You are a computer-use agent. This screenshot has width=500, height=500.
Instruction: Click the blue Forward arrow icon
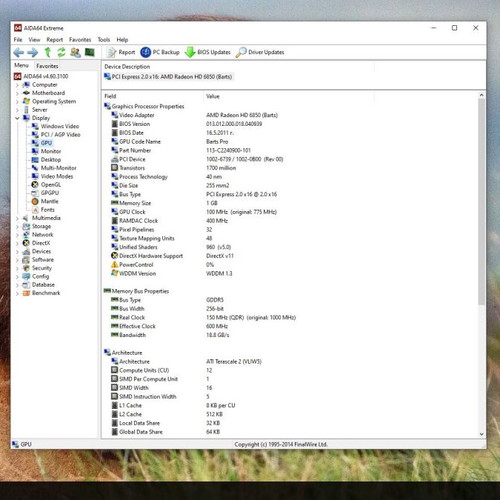pyautogui.click(x=33, y=52)
